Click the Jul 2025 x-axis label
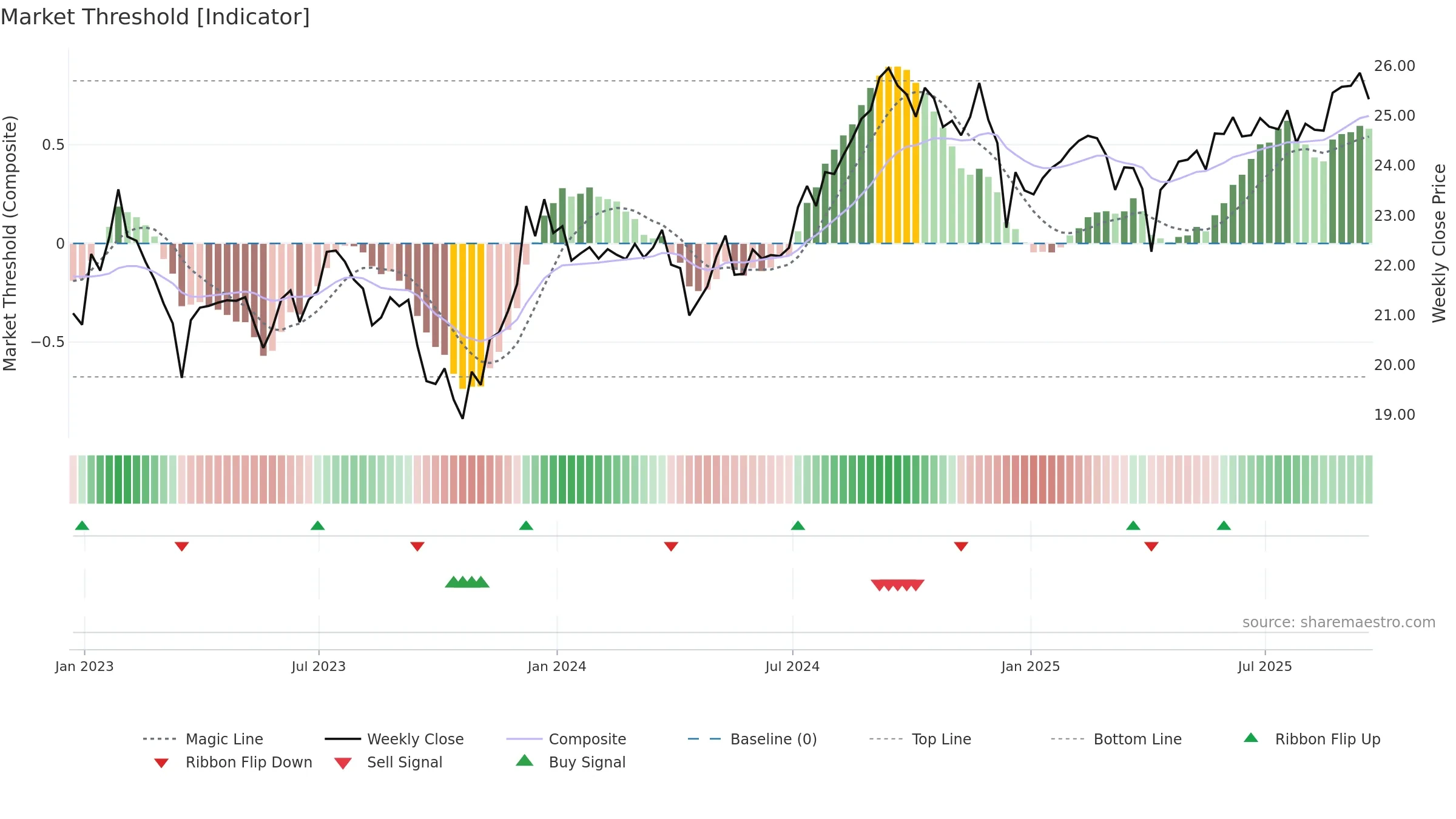 point(1265,666)
